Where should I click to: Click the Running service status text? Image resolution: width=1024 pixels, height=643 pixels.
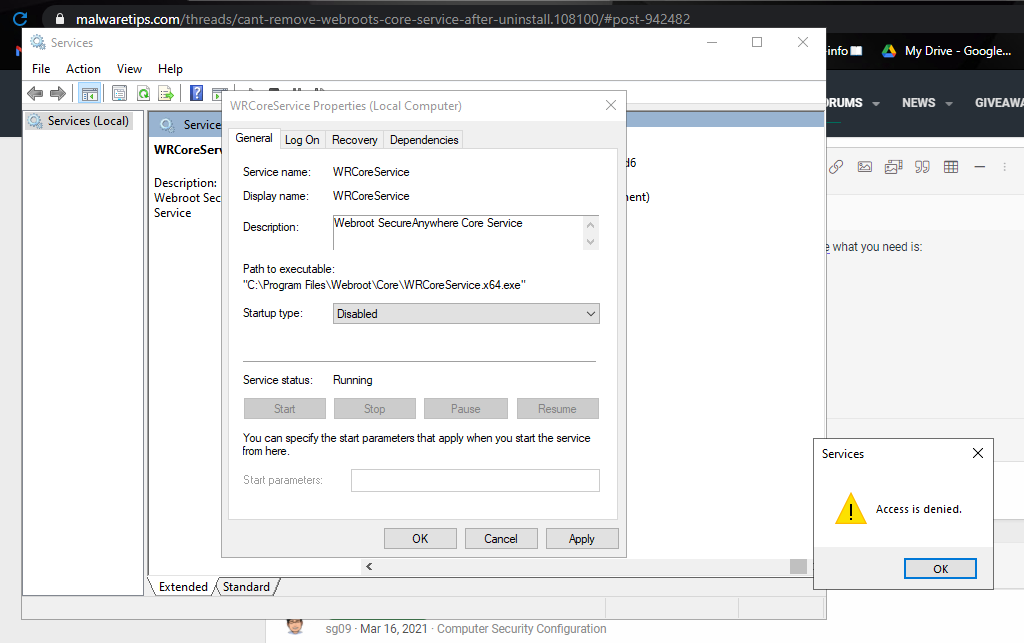click(x=353, y=380)
